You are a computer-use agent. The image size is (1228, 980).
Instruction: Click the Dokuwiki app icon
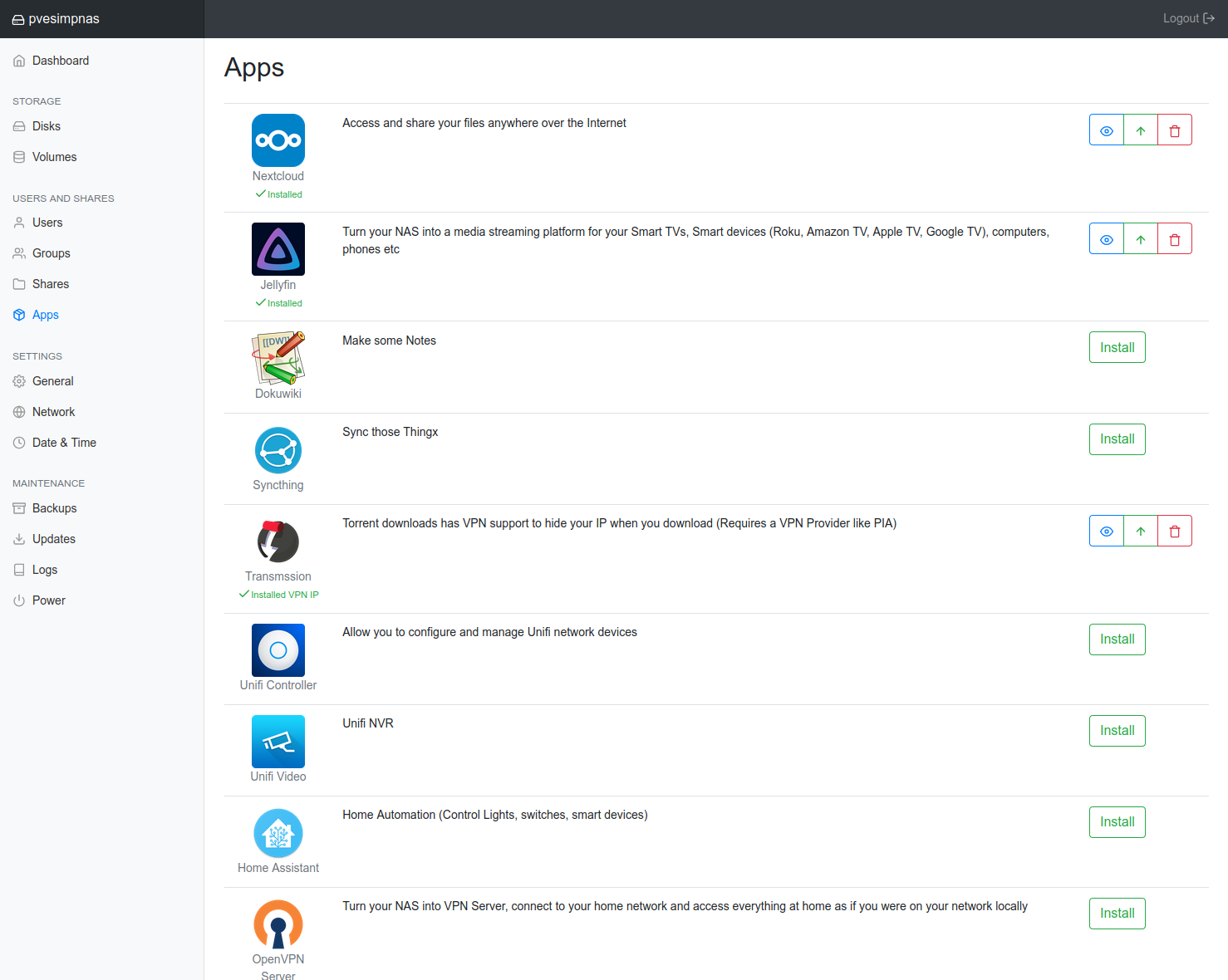(278, 358)
